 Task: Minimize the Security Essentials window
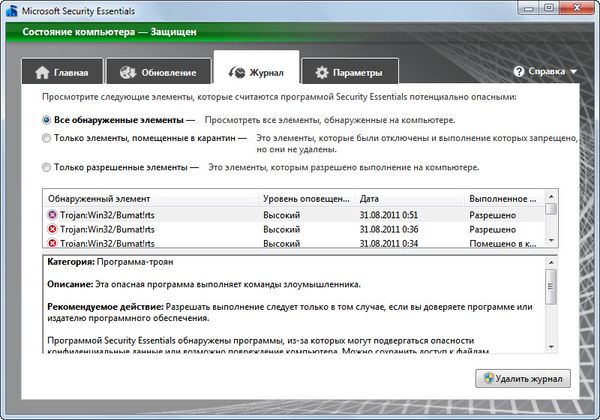tap(529, 8)
